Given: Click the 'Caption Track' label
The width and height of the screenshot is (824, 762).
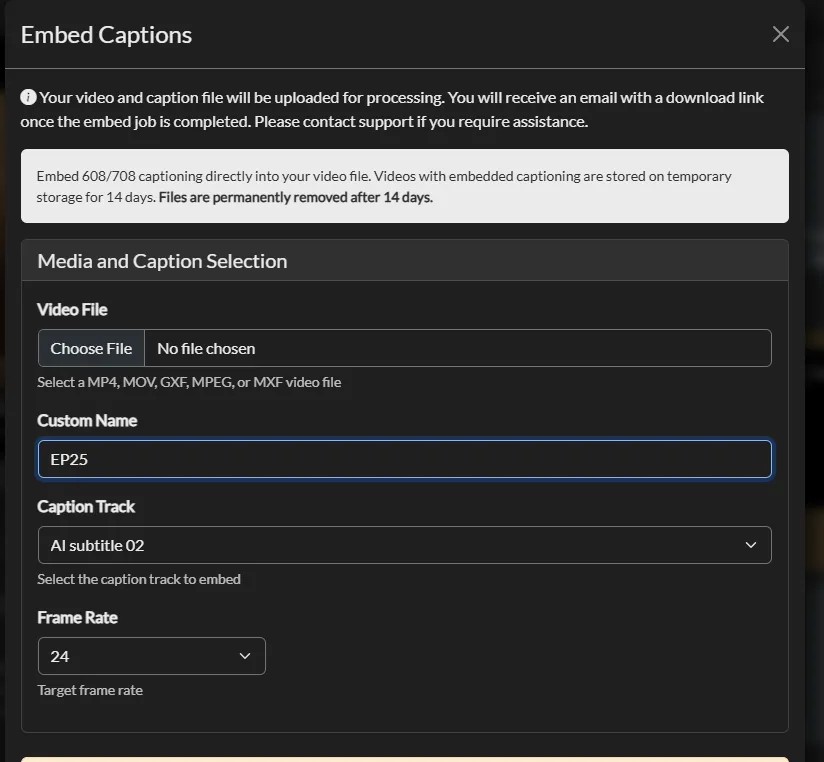Looking at the screenshot, I should (86, 506).
